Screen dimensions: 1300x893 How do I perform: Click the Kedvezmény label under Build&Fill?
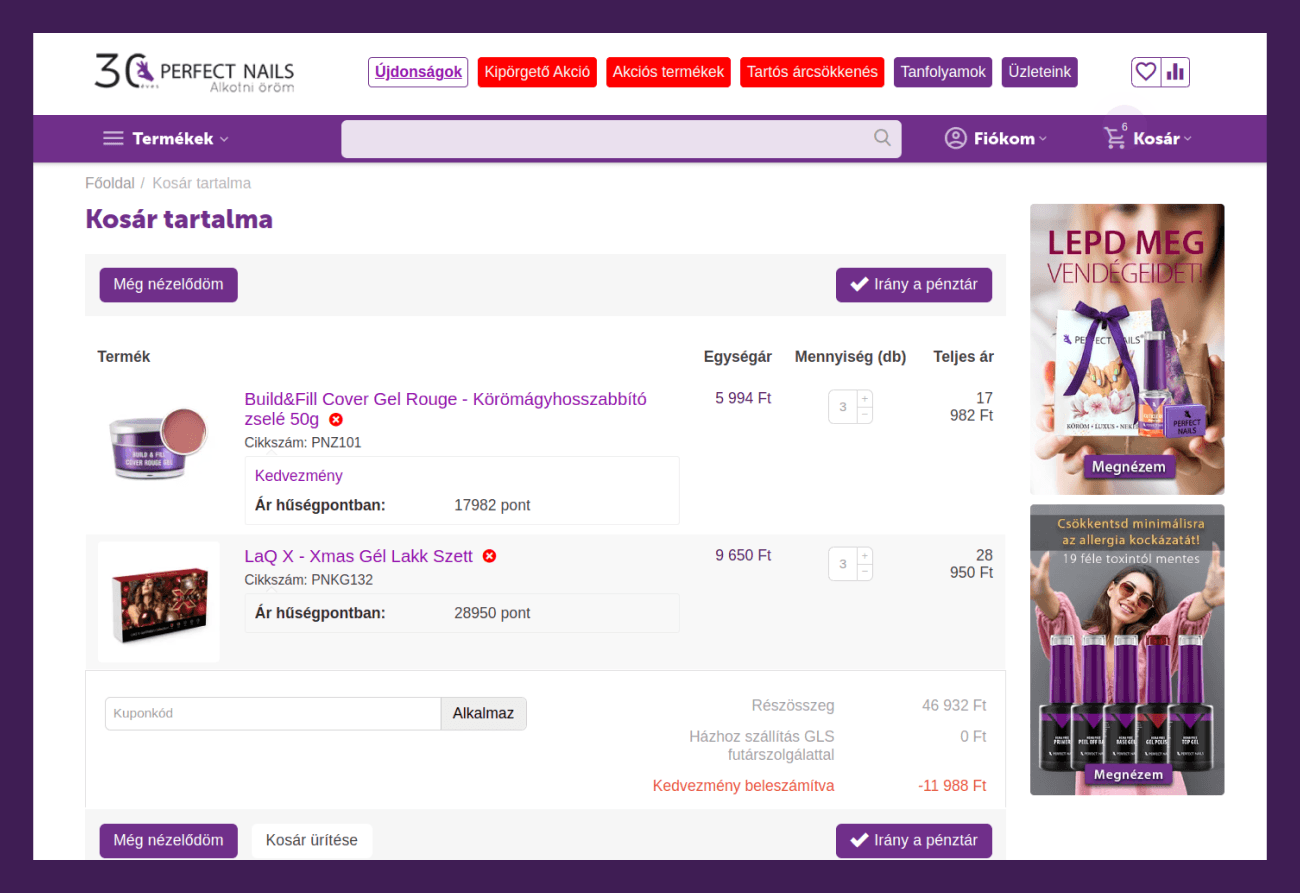[299, 476]
